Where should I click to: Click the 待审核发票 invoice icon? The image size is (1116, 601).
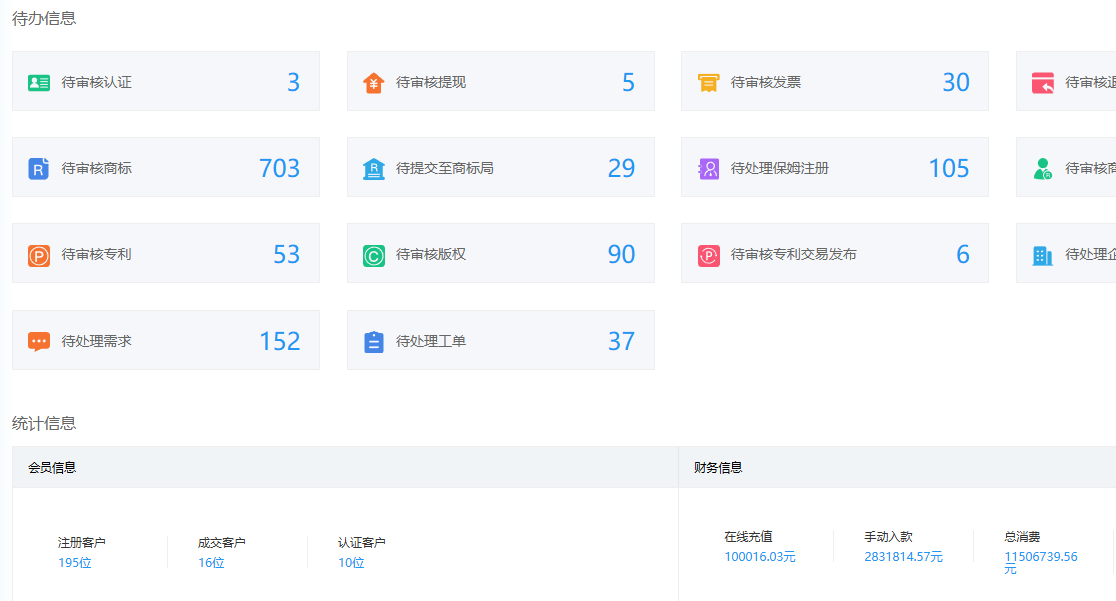point(708,83)
